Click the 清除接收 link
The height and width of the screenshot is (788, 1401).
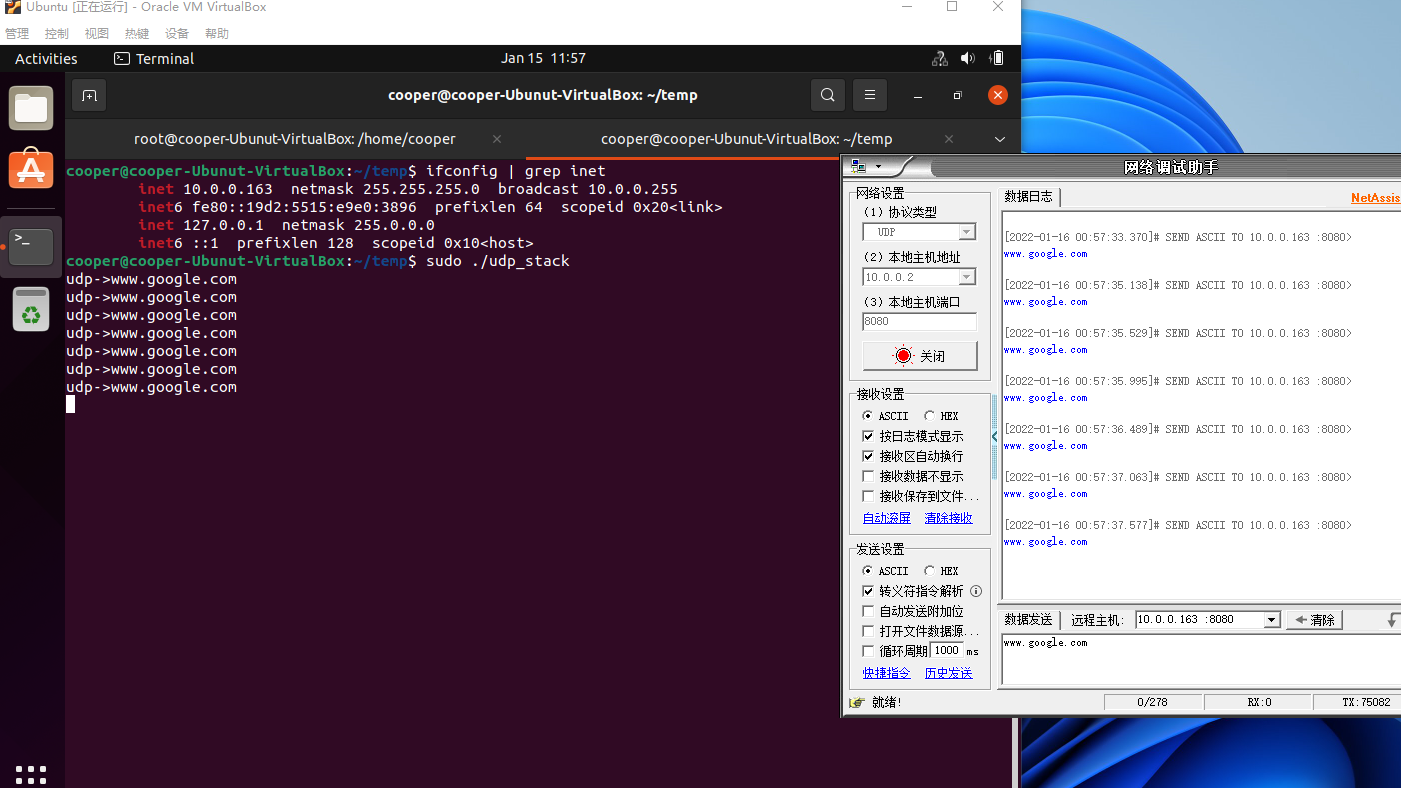948,518
